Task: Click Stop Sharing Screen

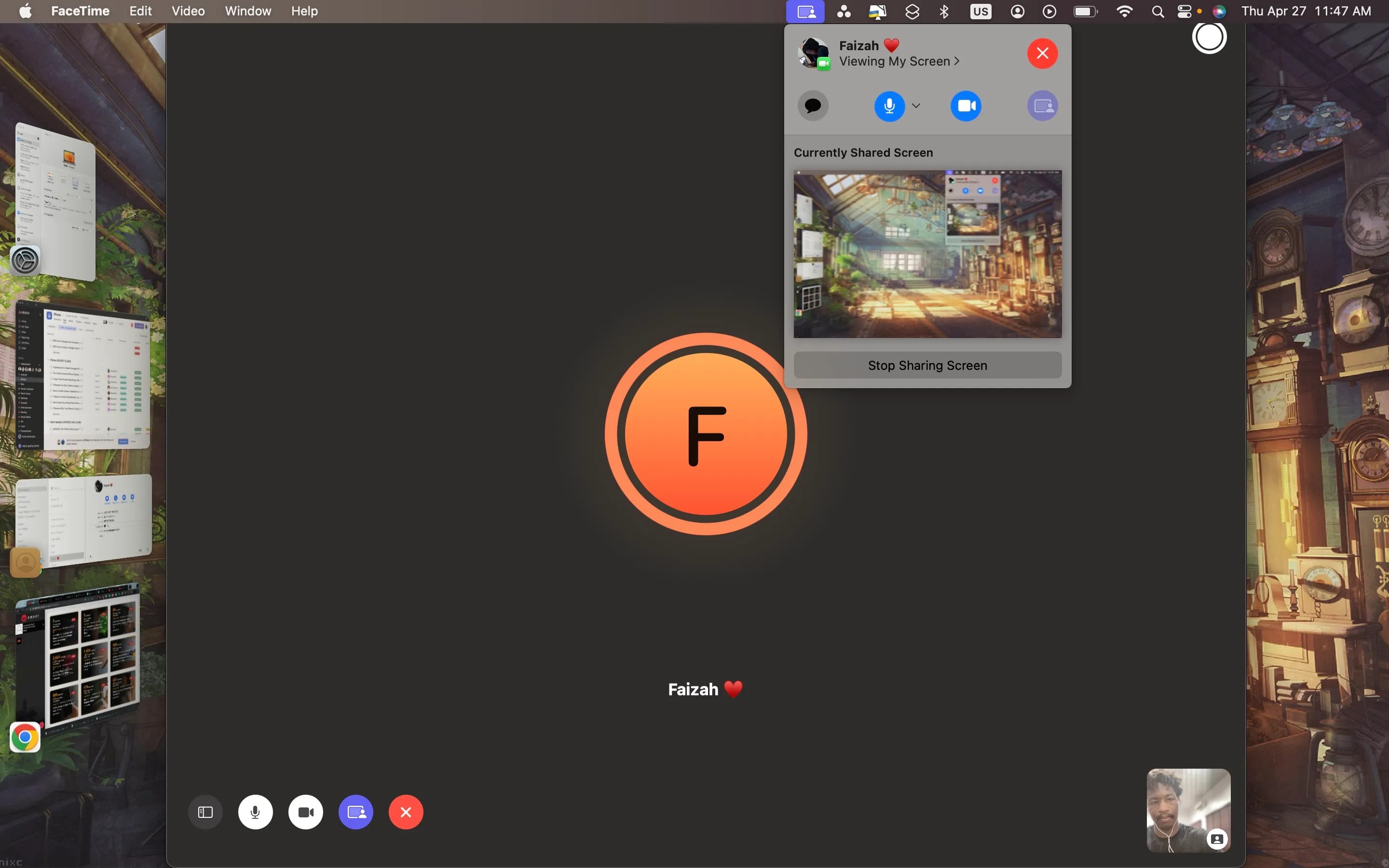Action: point(927,365)
